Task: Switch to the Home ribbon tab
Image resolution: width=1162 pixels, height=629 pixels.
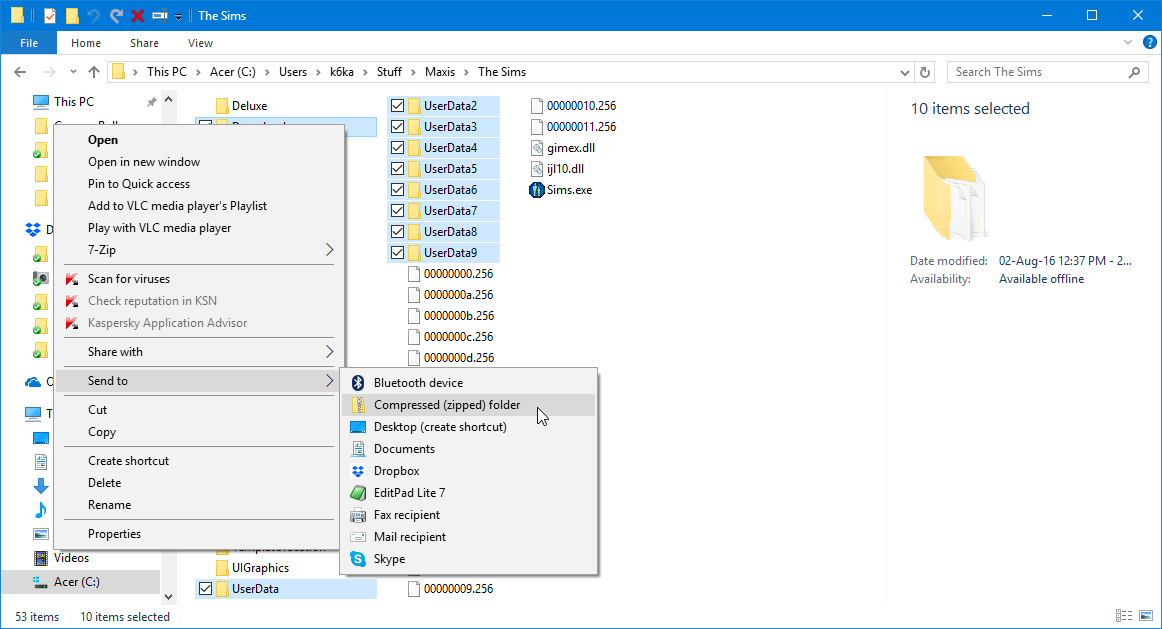Action: pyautogui.click(x=86, y=43)
